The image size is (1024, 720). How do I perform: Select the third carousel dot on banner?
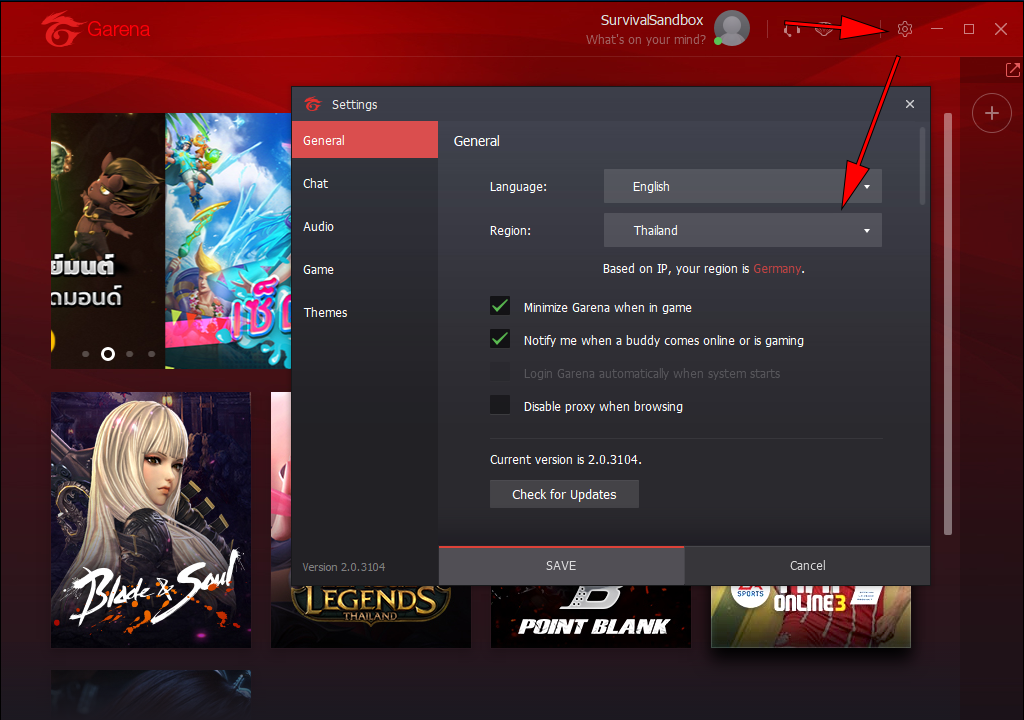click(130, 354)
